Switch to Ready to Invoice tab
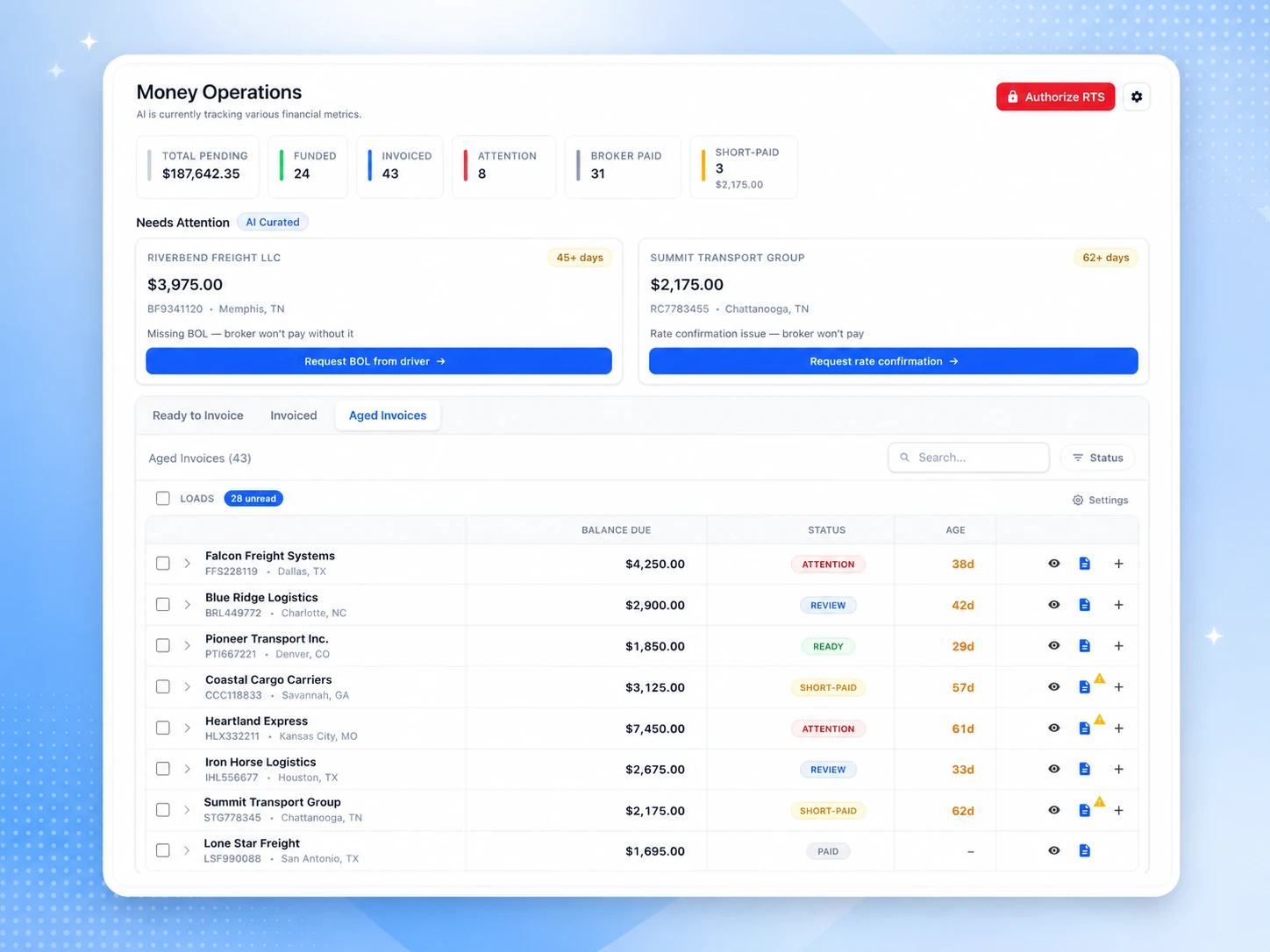 pos(198,416)
